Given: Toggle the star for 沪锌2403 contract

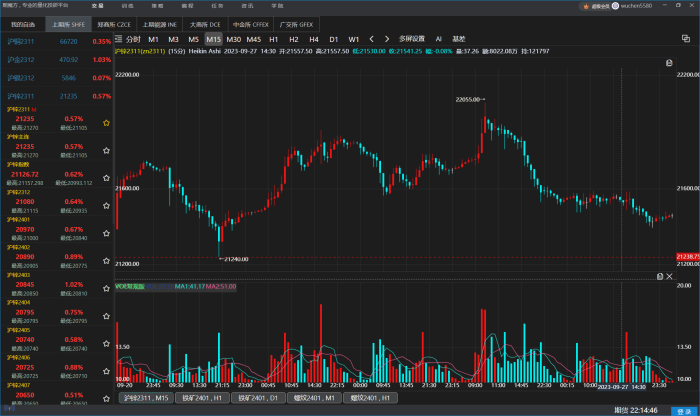Looking at the screenshot, I should point(105,290).
